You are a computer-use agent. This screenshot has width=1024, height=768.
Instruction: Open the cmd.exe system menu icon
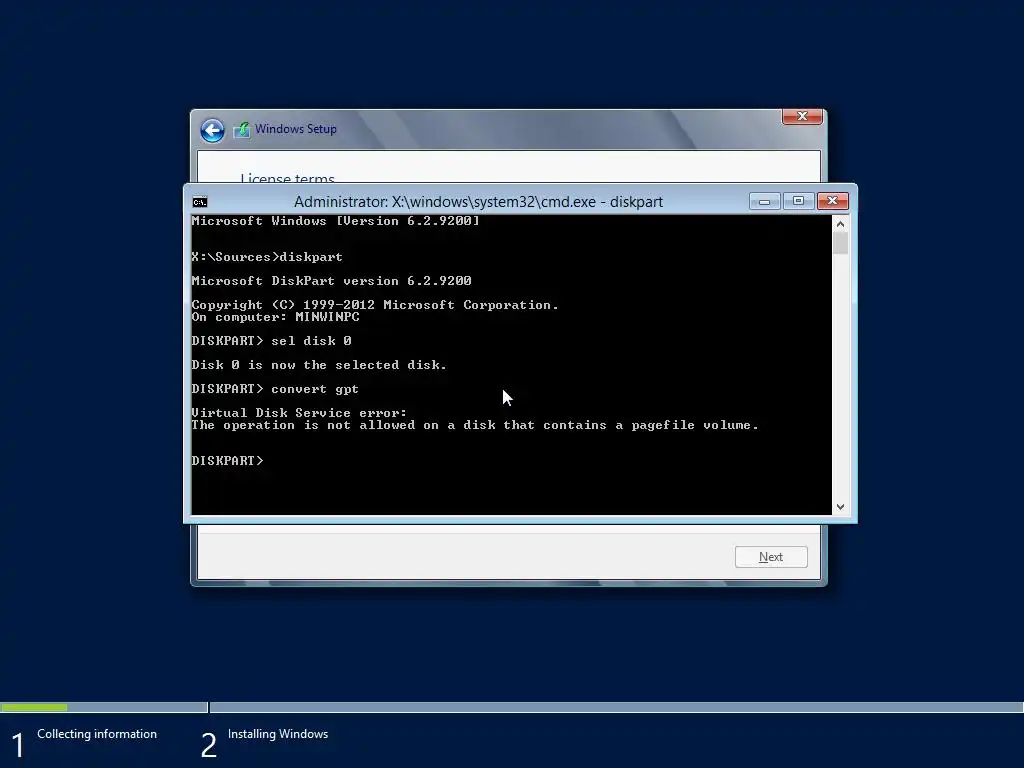[200, 202]
